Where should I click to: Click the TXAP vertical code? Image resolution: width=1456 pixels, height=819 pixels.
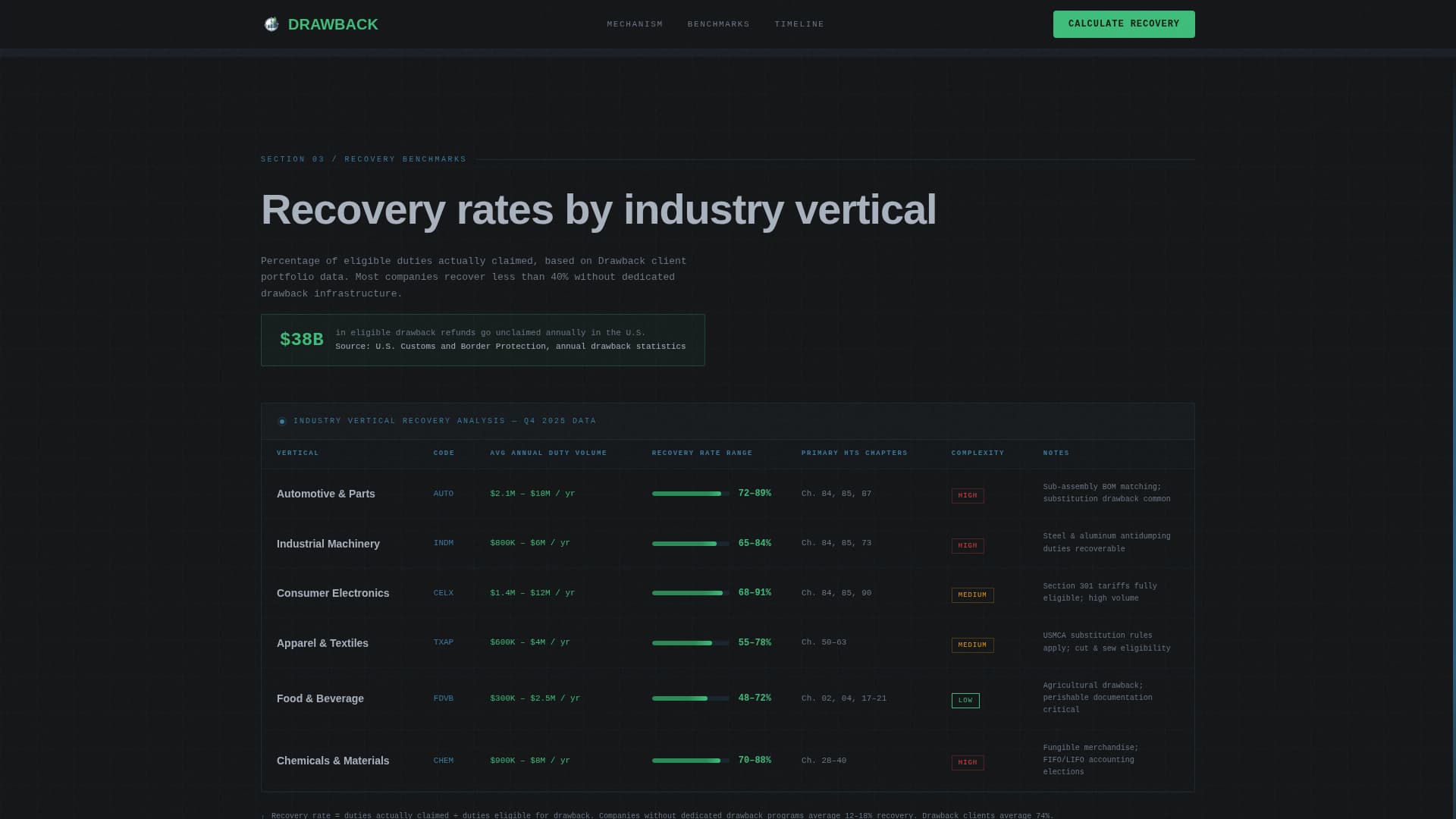click(444, 642)
